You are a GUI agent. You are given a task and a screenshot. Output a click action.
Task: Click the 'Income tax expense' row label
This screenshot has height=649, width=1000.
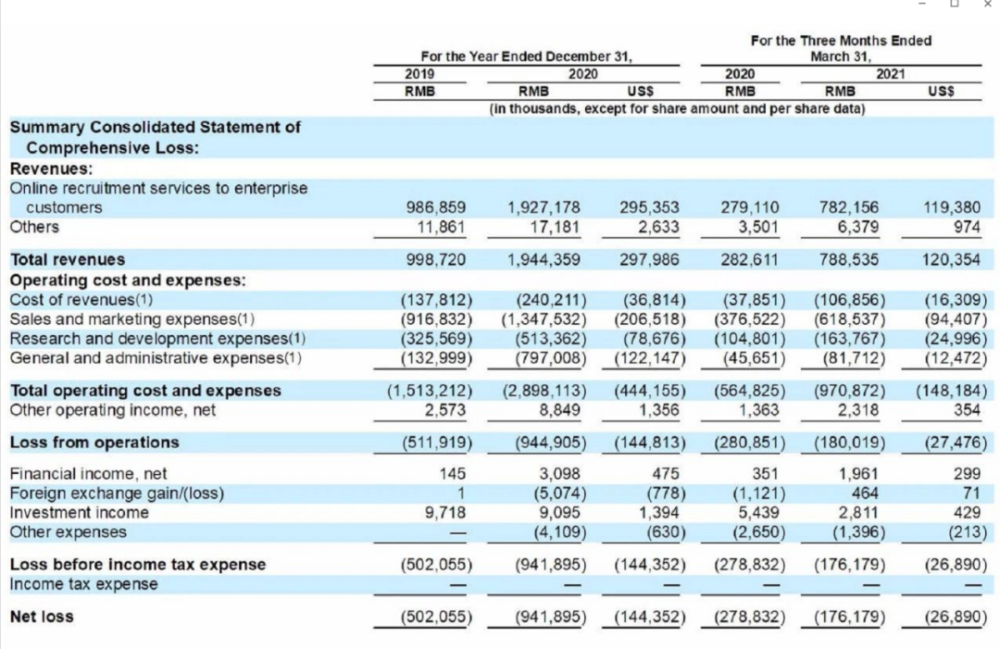coord(84,584)
